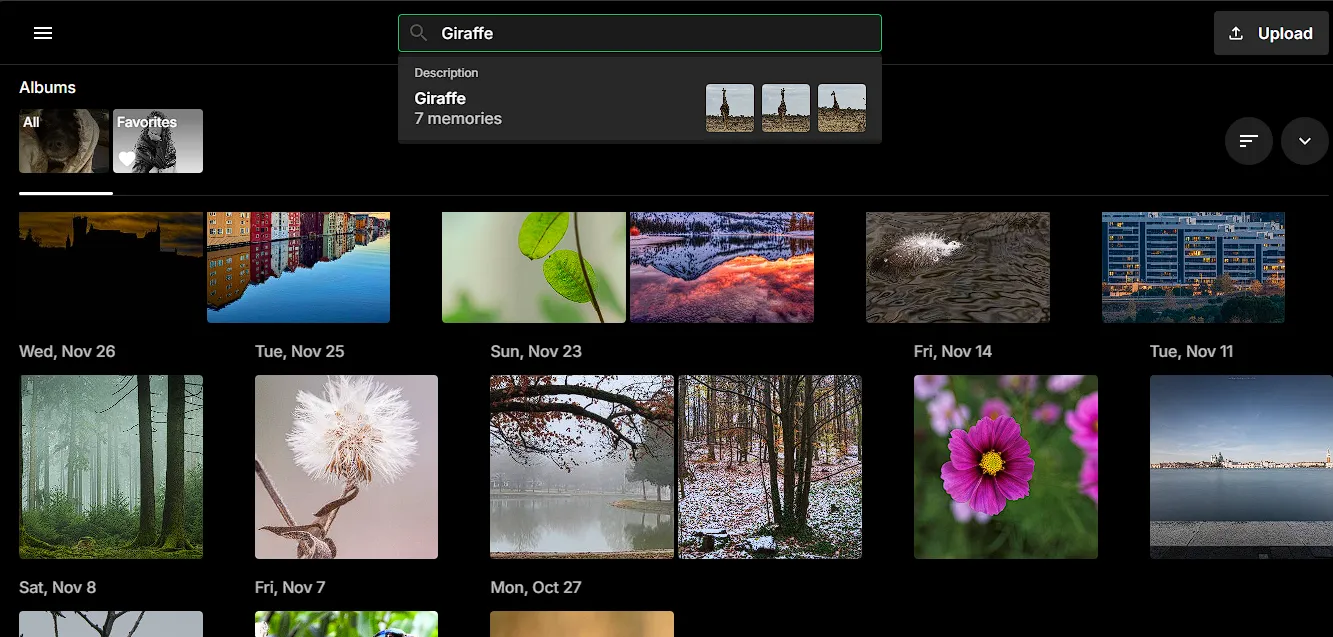This screenshot has width=1333, height=637.
Task: Click the magnifying glass search icon
Action: tap(418, 32)
